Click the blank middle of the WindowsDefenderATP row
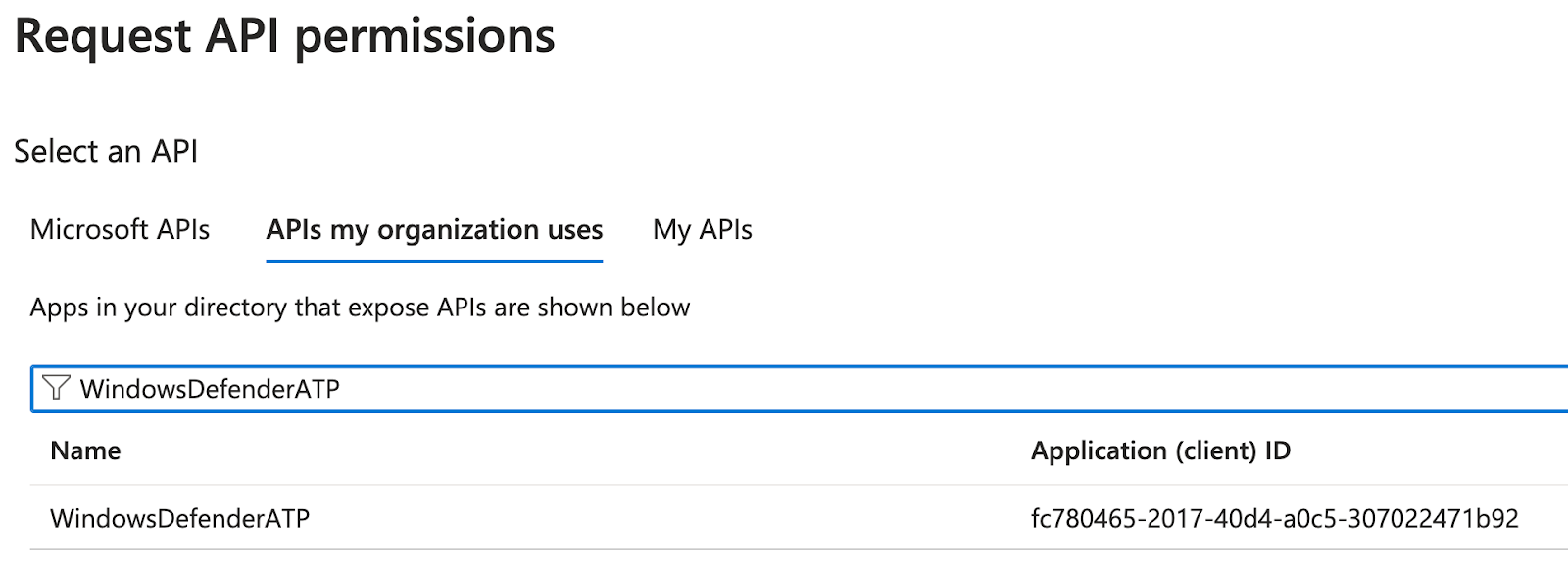1568x569 pixels. point(666,518)
